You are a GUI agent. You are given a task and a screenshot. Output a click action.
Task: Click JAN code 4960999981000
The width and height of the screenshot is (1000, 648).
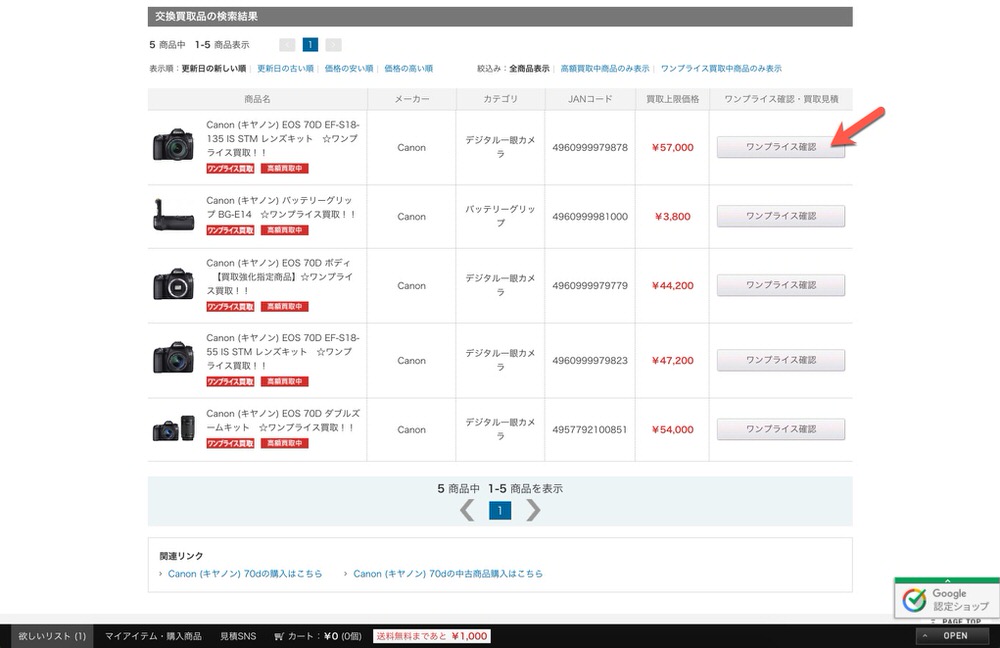click(590, 216)
